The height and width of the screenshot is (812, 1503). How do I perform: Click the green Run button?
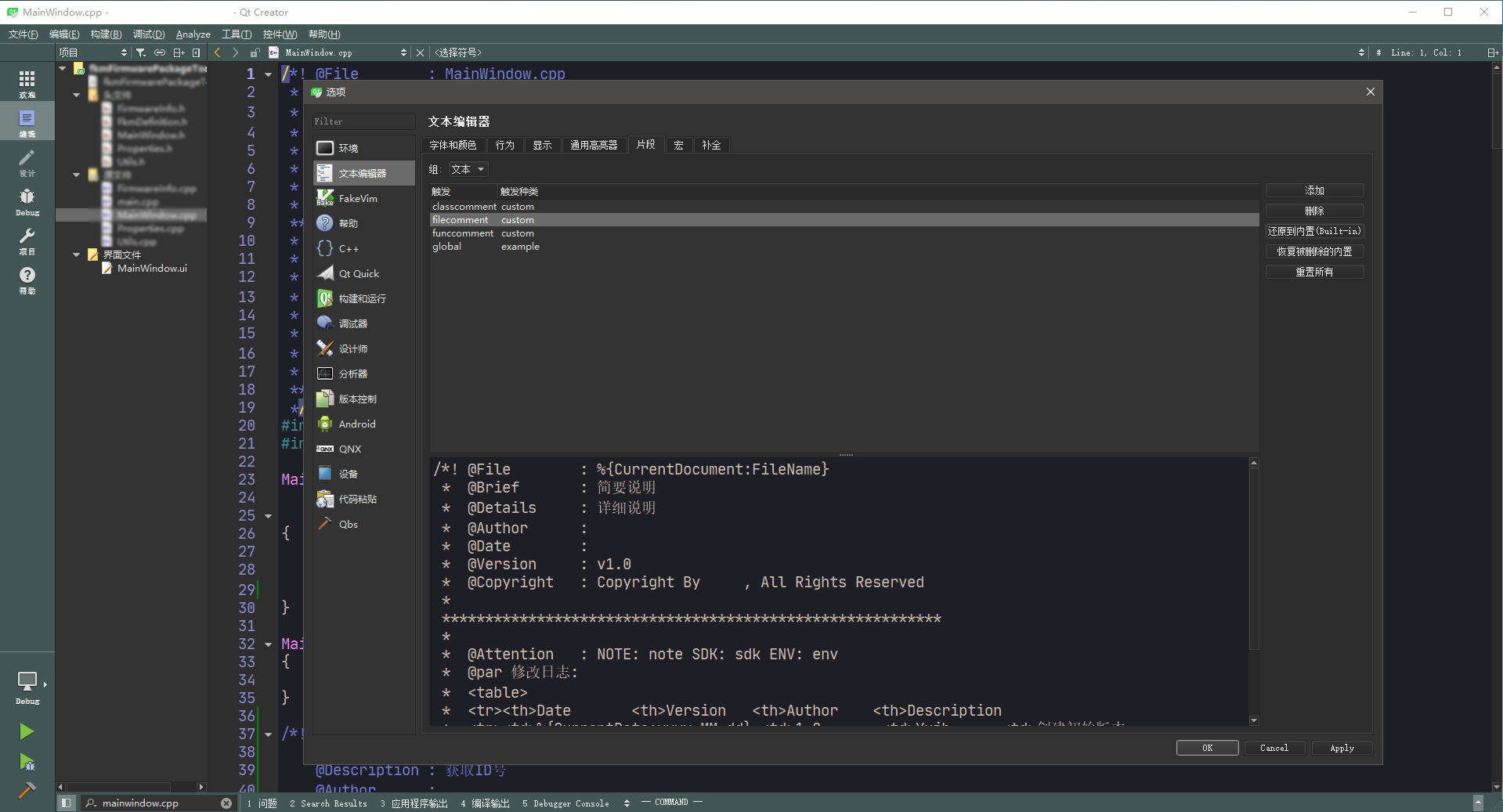pos(27,731)
